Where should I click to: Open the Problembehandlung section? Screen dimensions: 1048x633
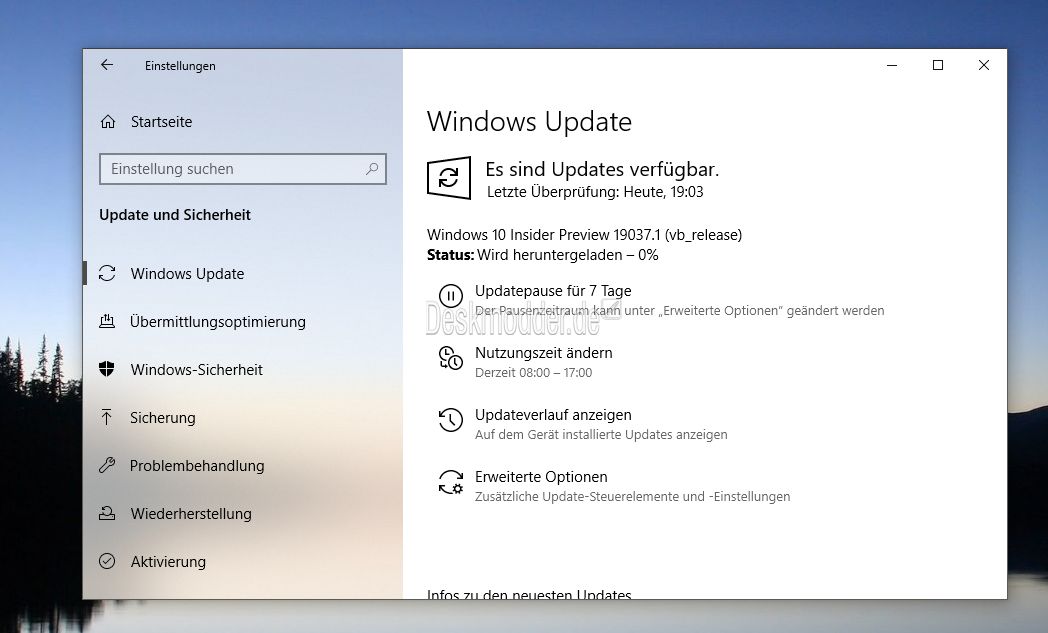coord(197,466)
